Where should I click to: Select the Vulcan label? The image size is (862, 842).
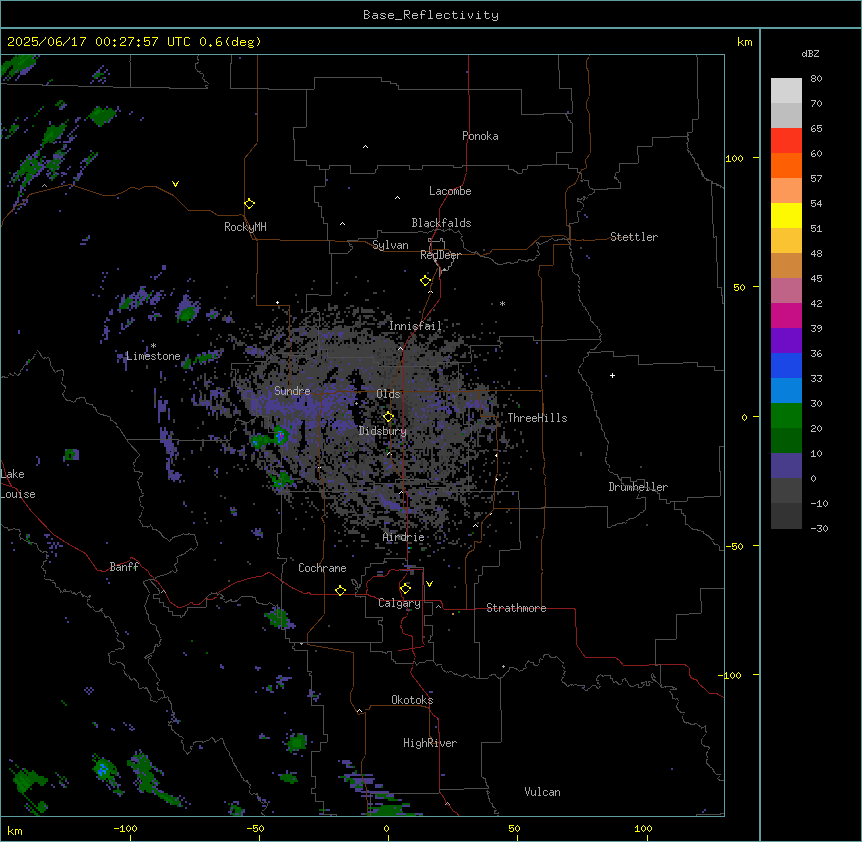click(542, 792)
